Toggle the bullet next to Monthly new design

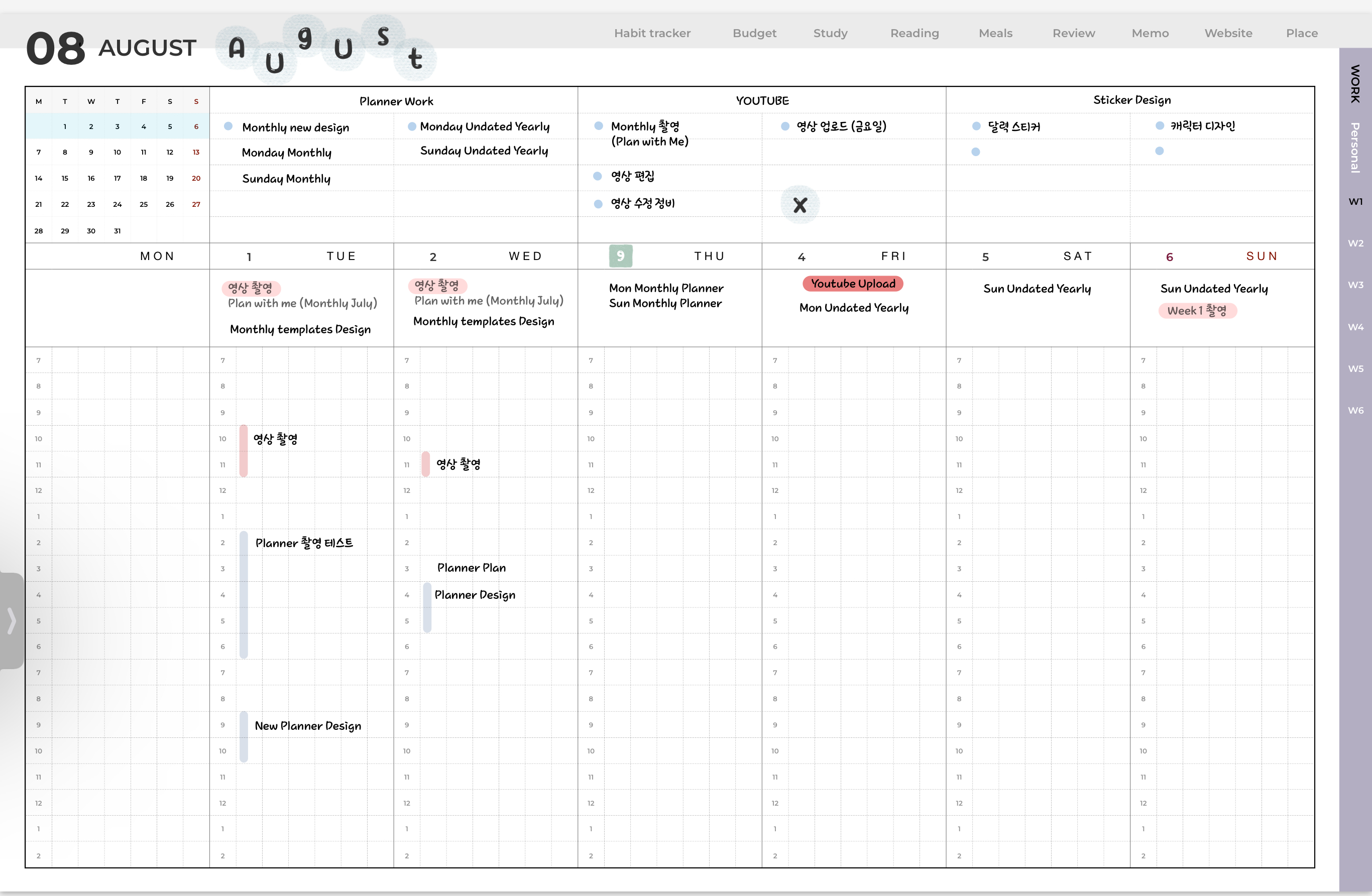[228, 126]
